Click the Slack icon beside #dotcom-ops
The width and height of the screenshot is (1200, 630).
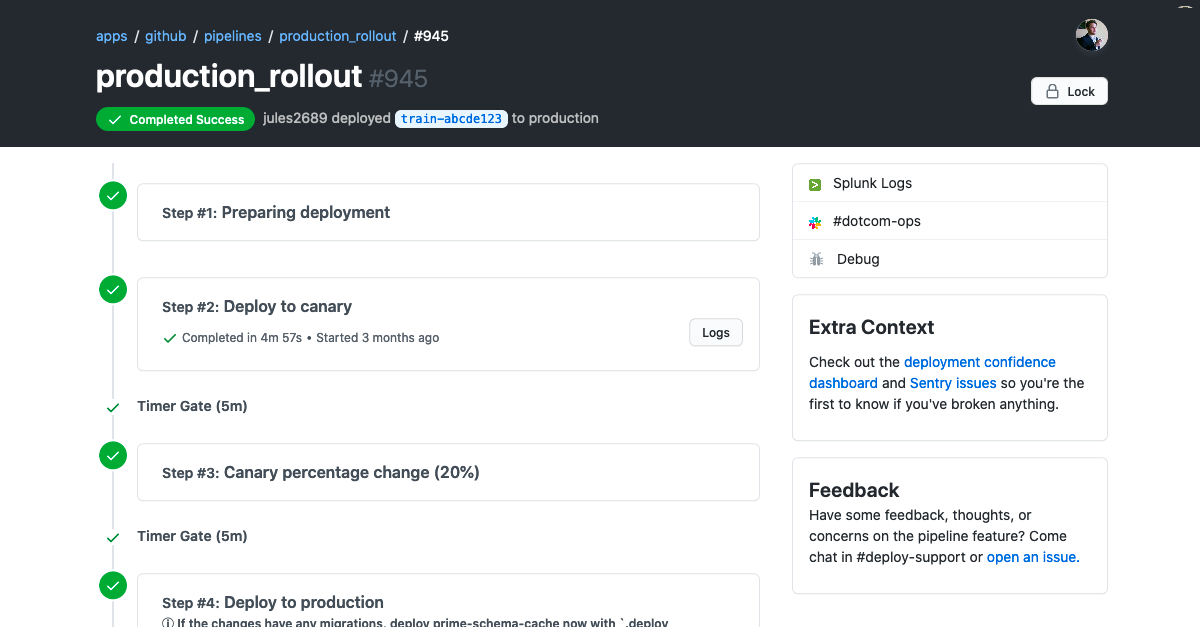[815, 222]
